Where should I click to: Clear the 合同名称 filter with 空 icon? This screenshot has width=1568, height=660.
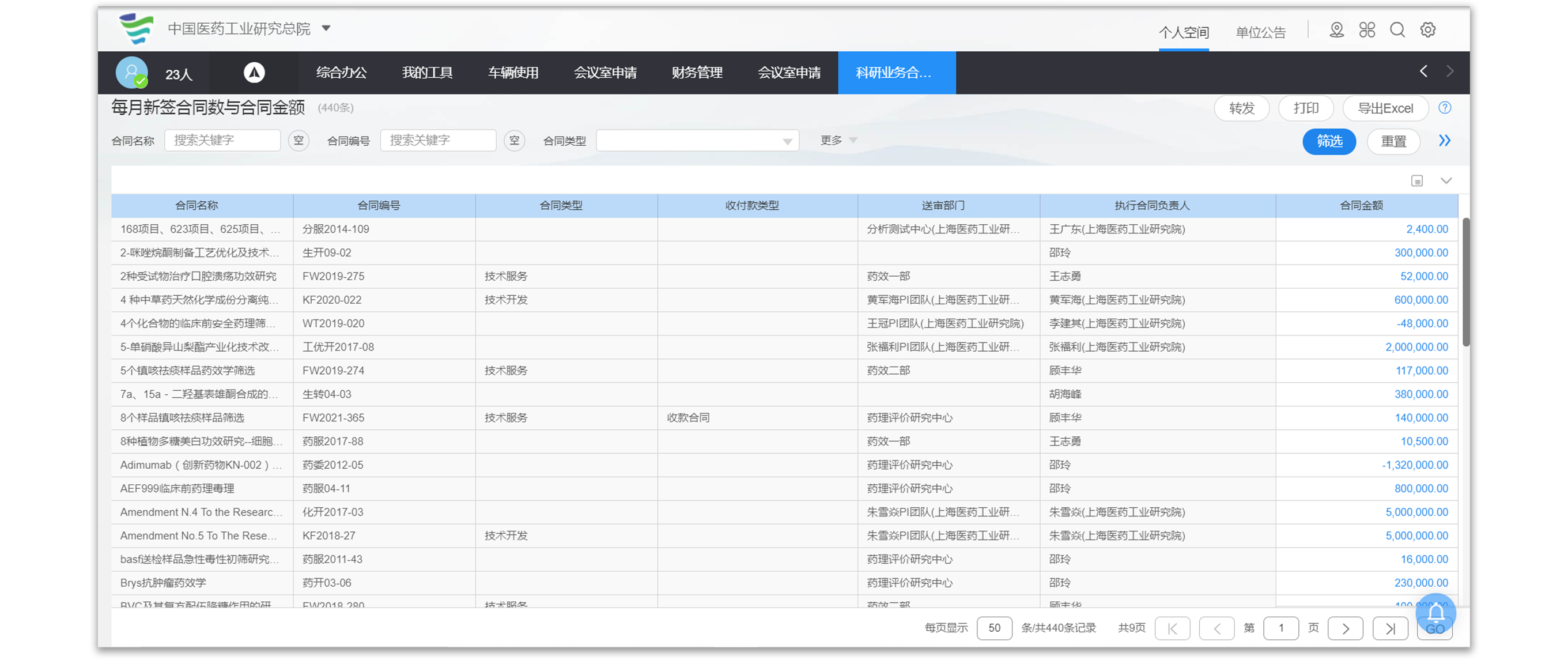tap(299, 141)
